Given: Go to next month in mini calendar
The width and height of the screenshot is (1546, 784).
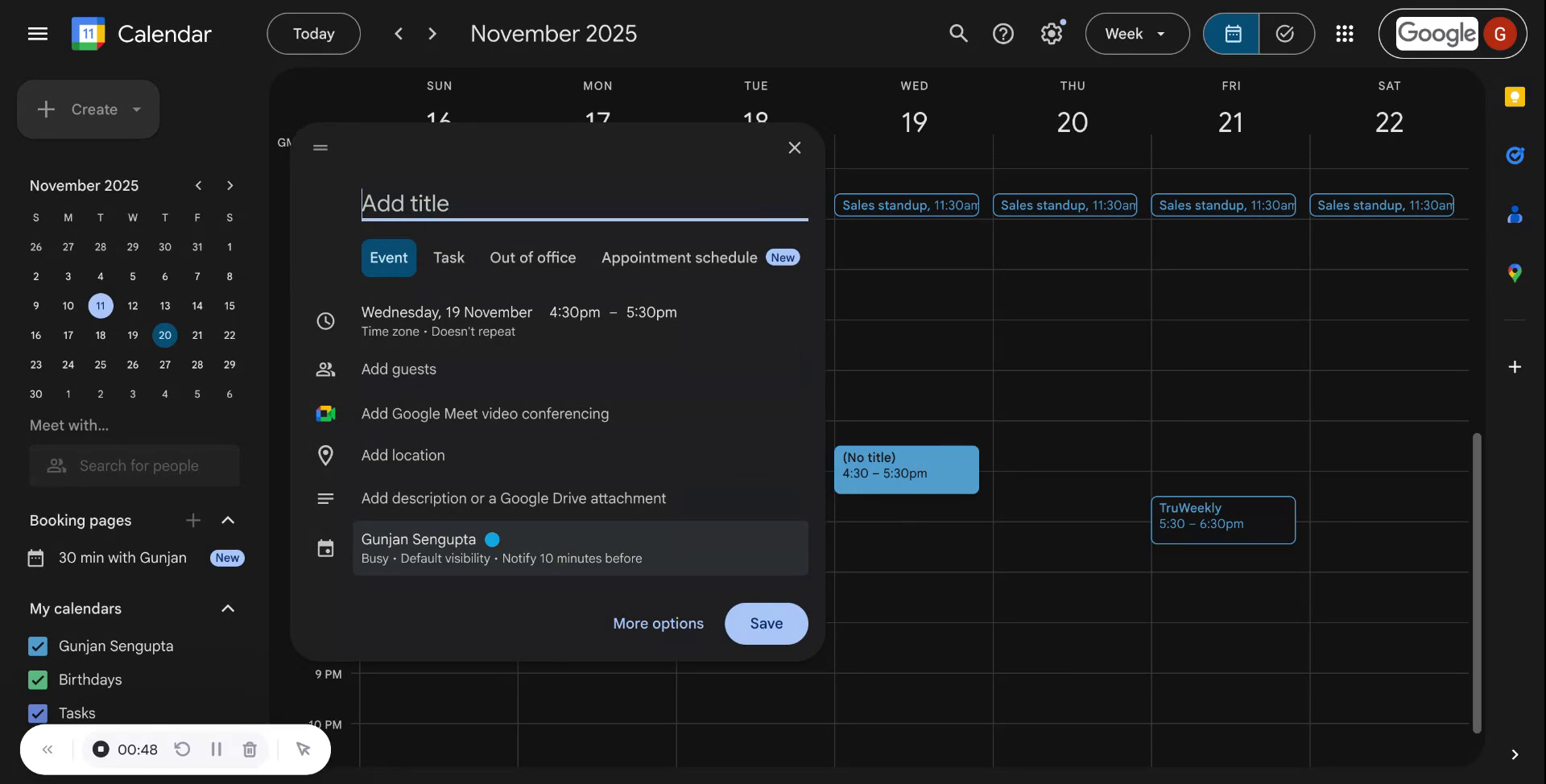Looking at the screenshot, I should [x=229, y=185].
